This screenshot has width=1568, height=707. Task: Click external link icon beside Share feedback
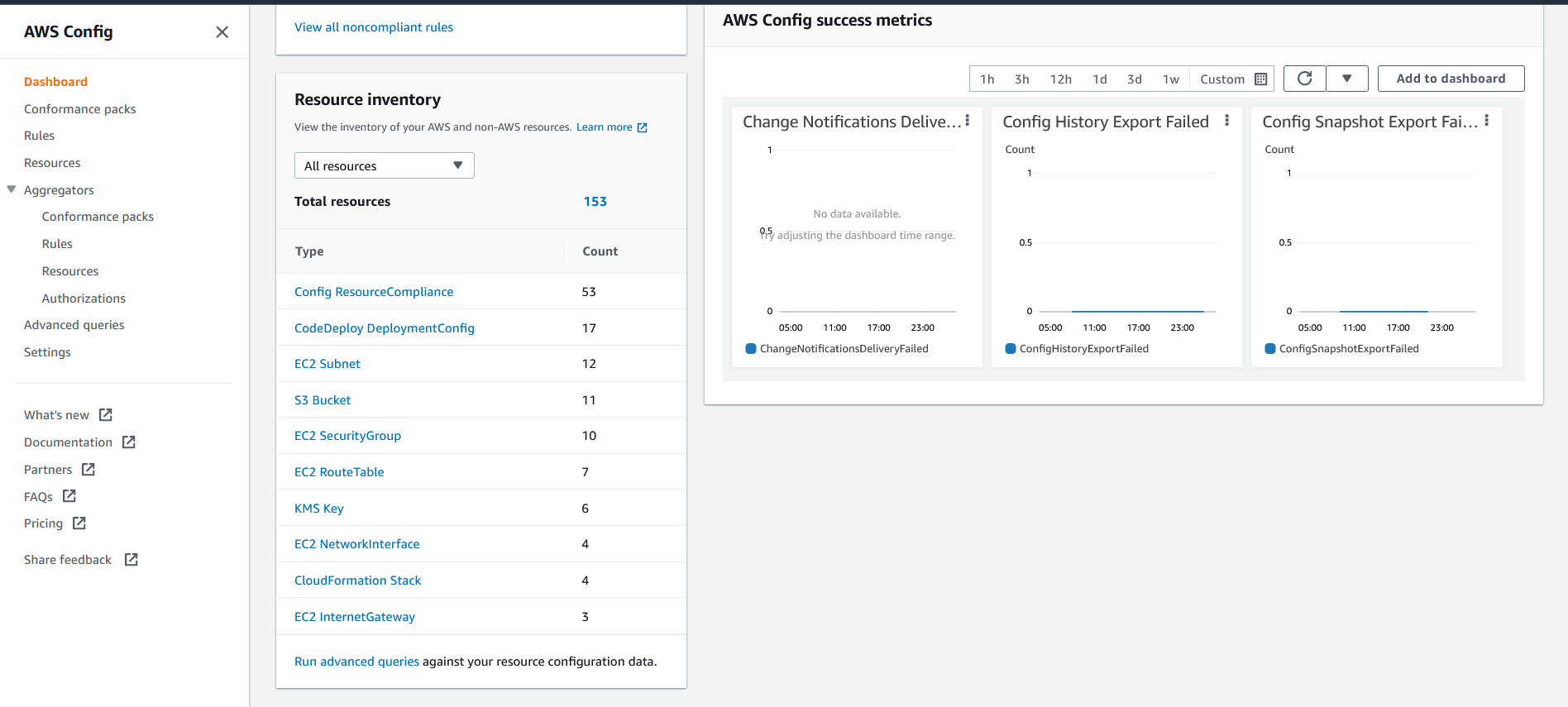pyautogui.click(x=131, y=560)
